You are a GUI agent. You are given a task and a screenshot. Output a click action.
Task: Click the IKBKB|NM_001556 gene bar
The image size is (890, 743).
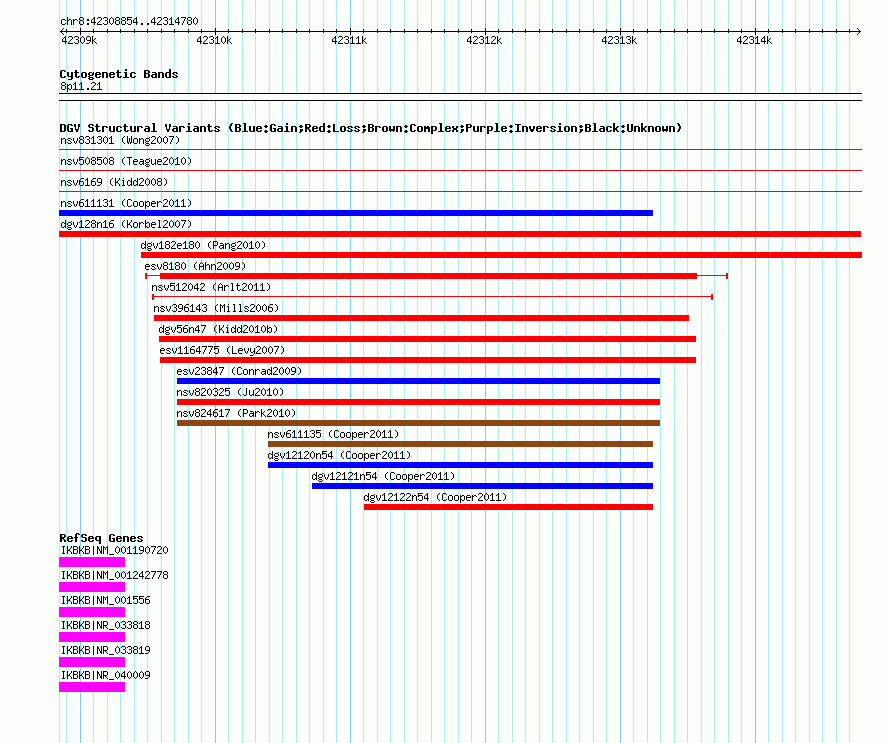[x=92, y=612]
